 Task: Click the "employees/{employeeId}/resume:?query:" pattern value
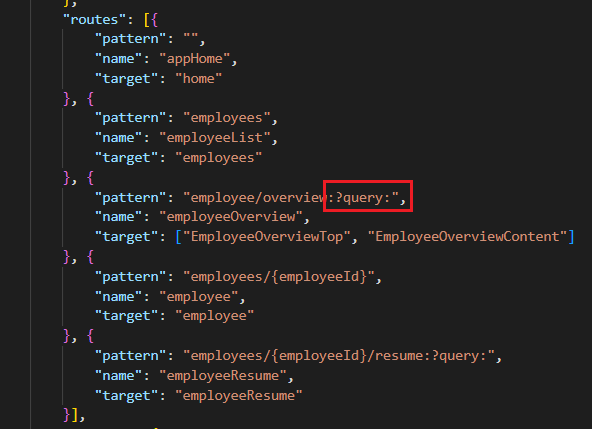point(339,356)
